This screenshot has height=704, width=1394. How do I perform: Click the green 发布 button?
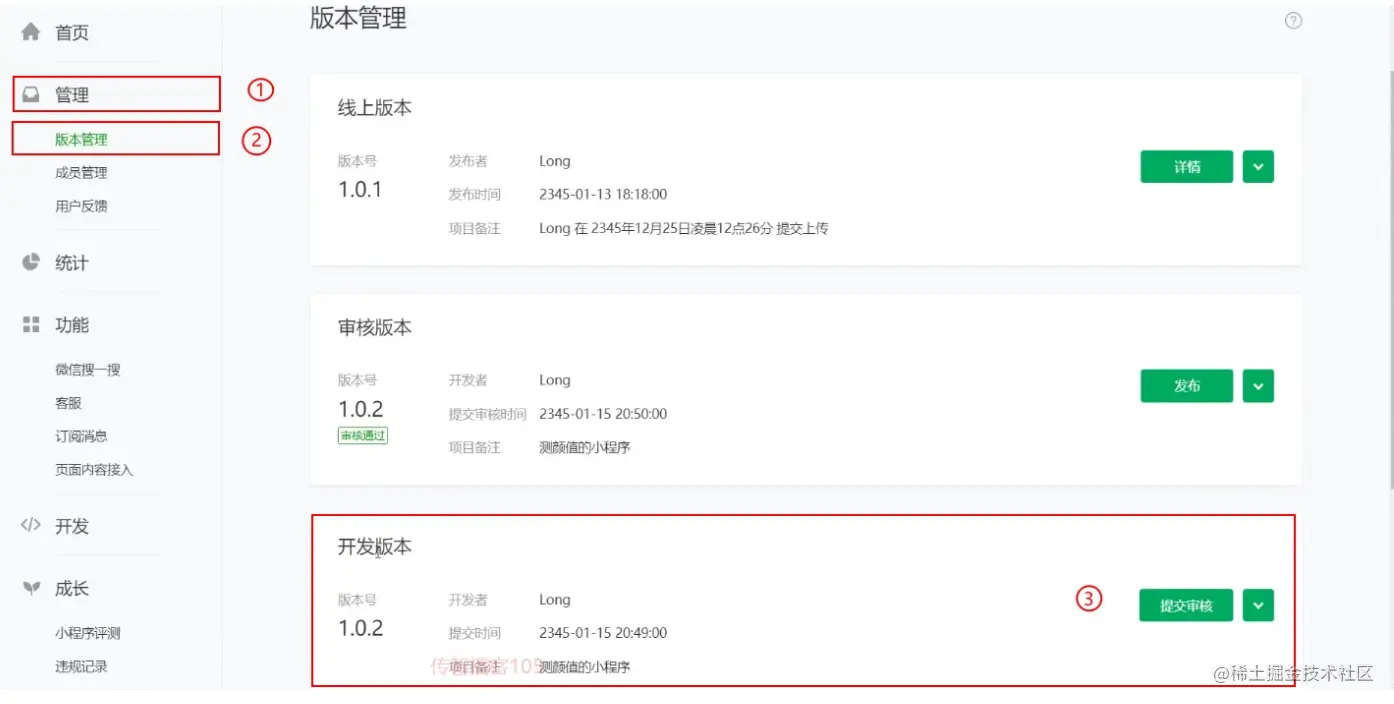(1186, 386)
